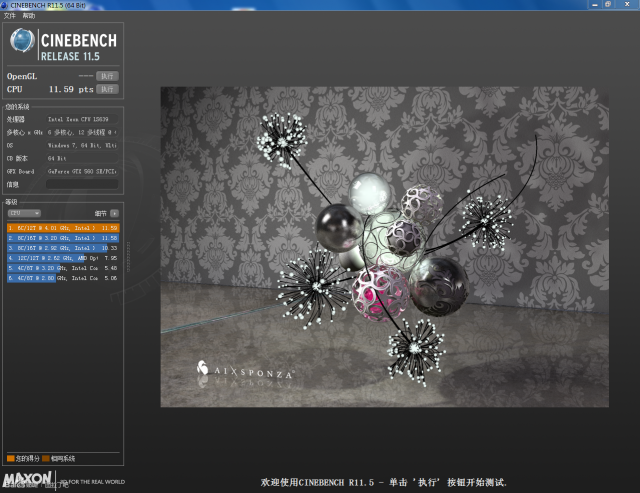Click the OS field Windows 7
Image resolution: width=640 pixels, height=493 pixels.
click(x=82, y=145)
